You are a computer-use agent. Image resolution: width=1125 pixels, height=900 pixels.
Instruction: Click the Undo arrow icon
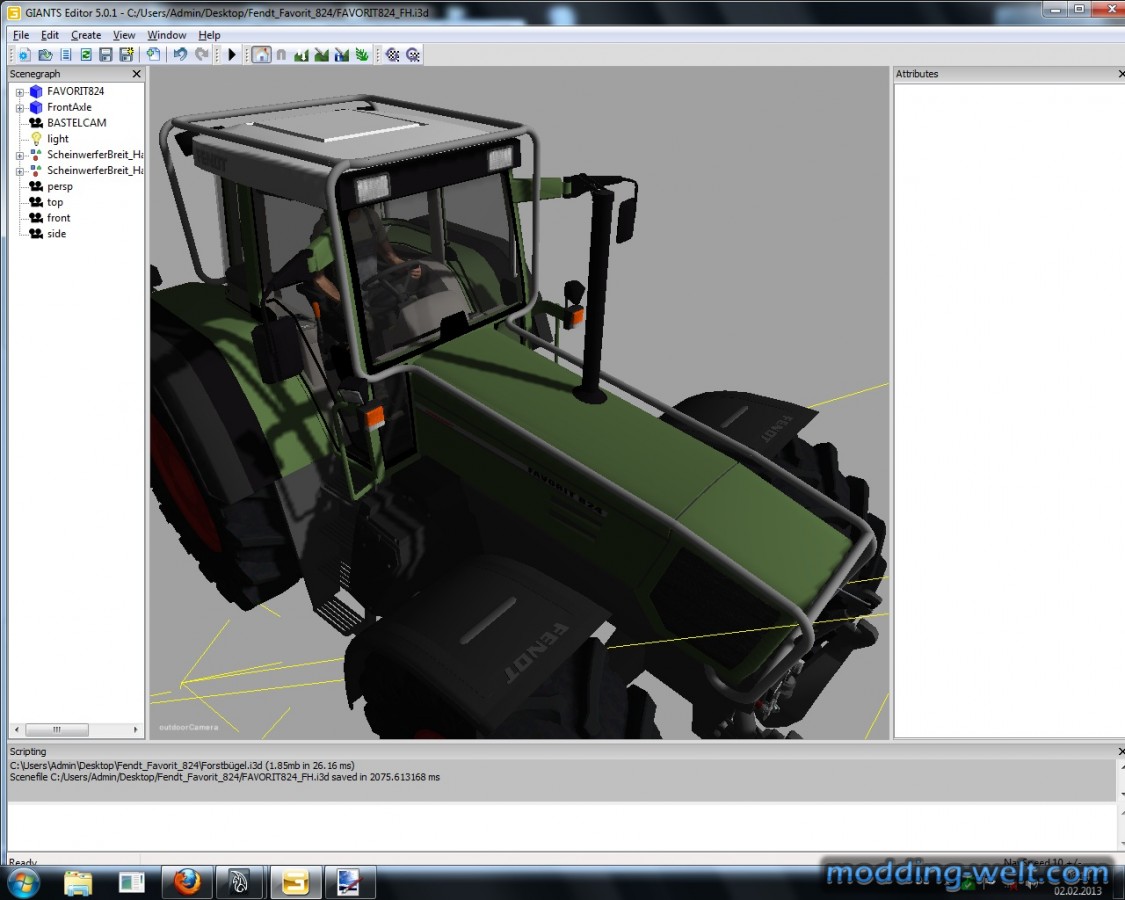(x=180, y=55)
